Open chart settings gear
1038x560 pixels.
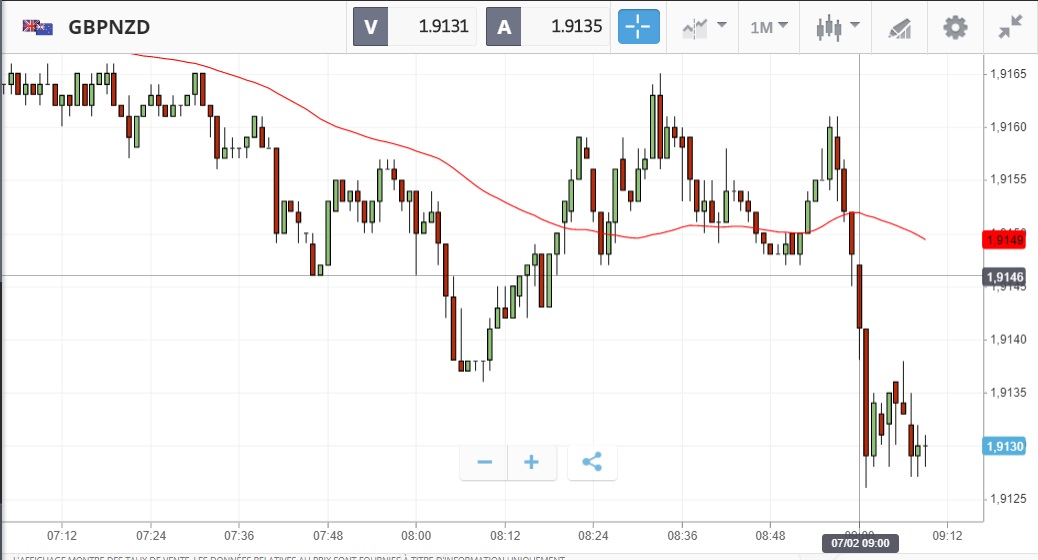(956, 27)
